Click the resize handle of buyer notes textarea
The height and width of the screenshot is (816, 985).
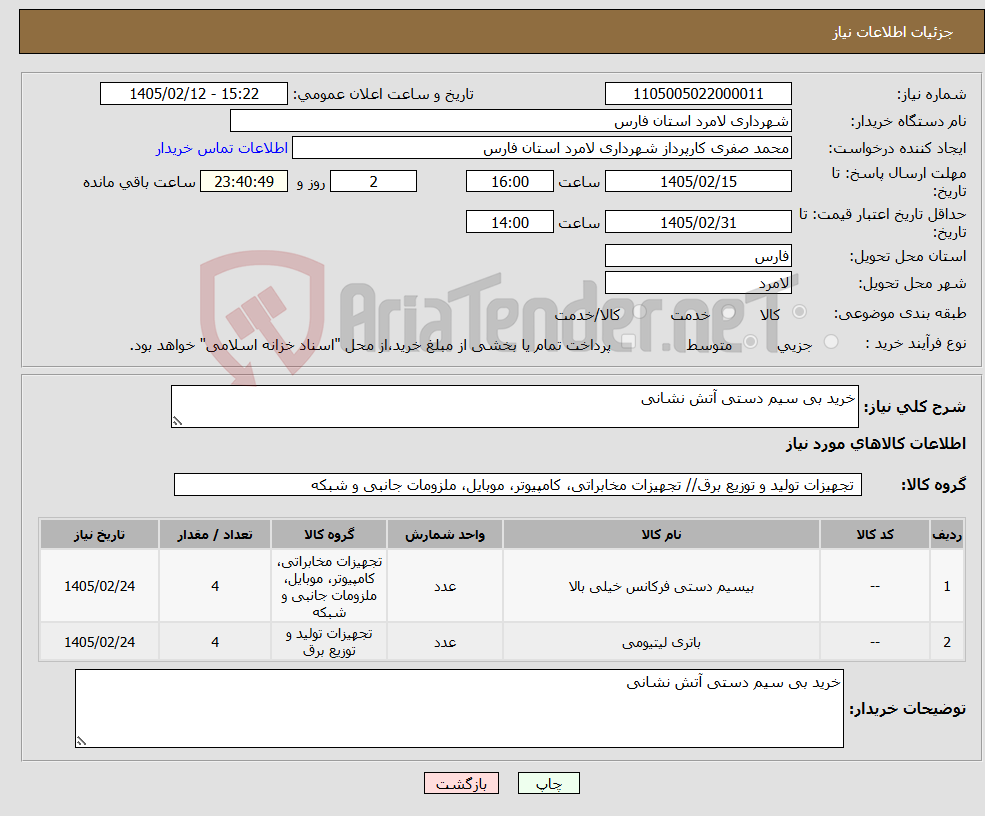[x=81, y=741]
